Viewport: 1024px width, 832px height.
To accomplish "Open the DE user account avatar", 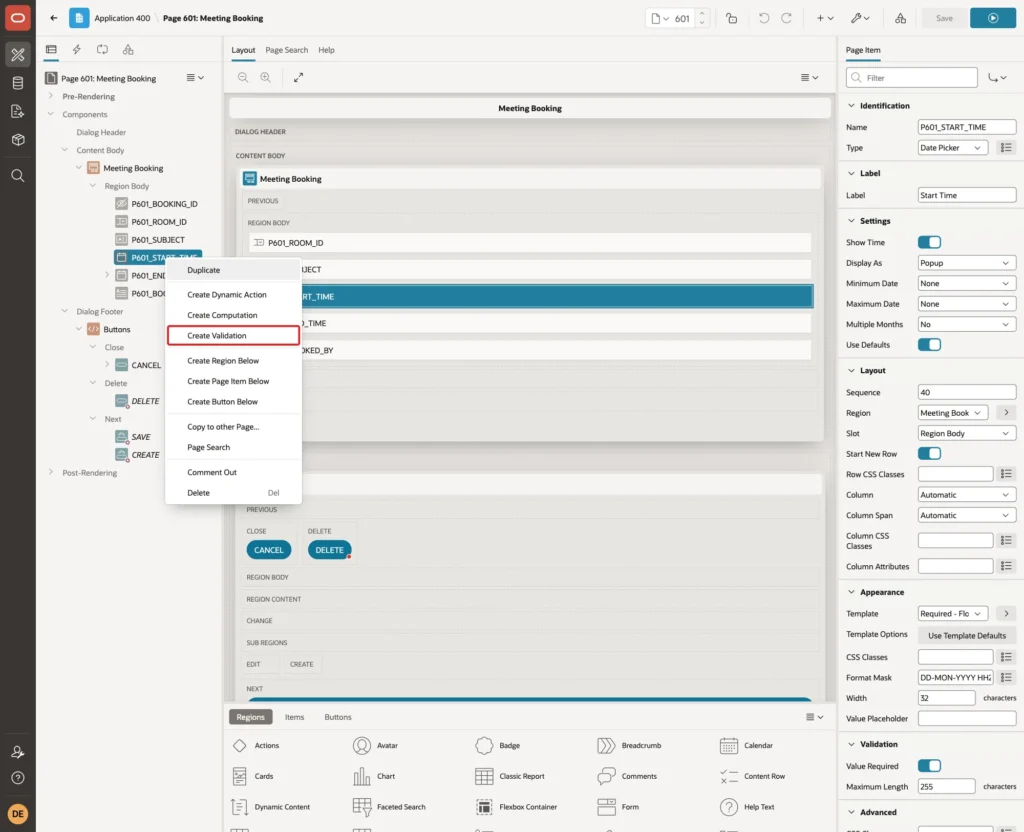I will (x=18, y=814).
